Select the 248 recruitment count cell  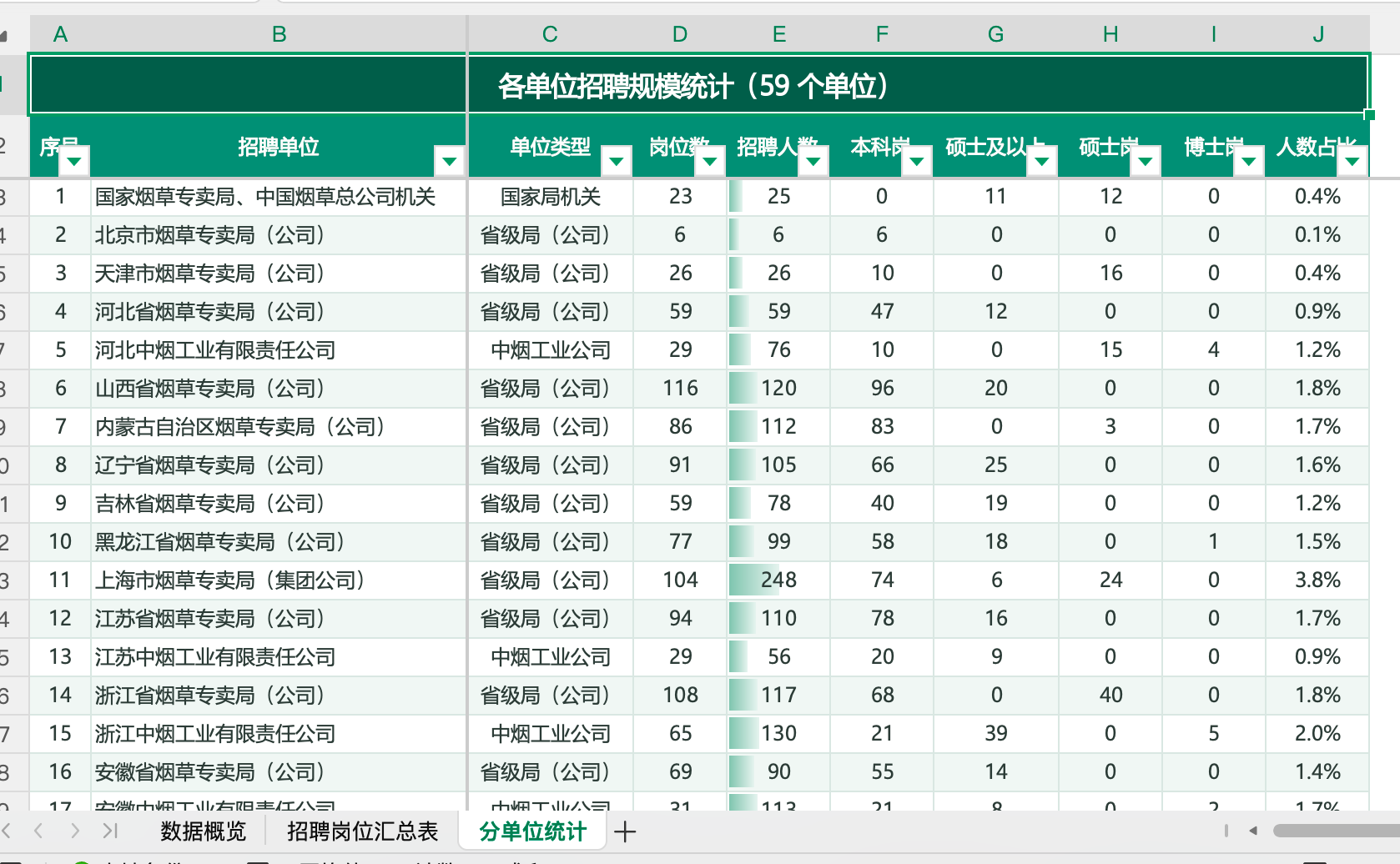(778, 580)
